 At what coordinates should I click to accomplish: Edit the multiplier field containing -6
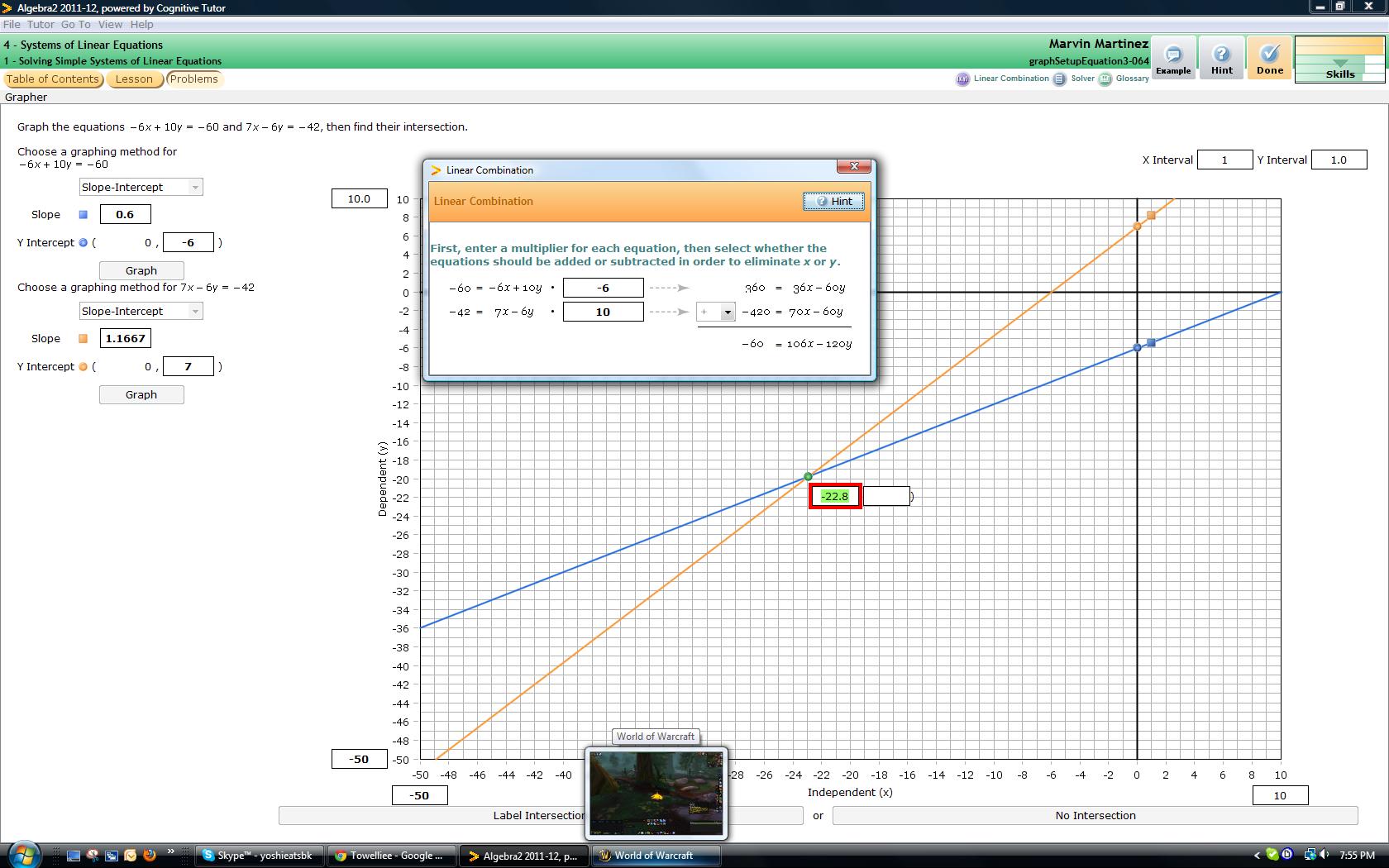click(603, 288)
